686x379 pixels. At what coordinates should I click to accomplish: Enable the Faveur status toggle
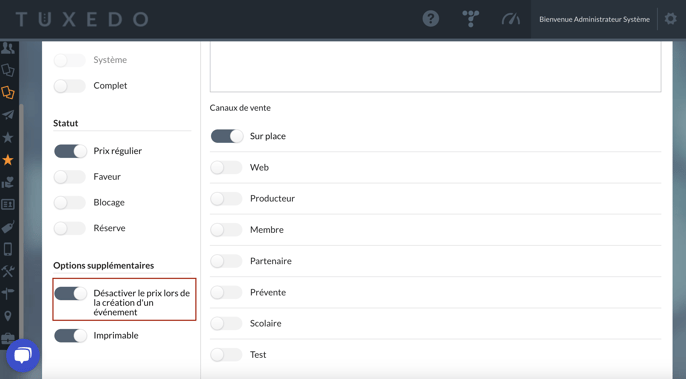70,177
